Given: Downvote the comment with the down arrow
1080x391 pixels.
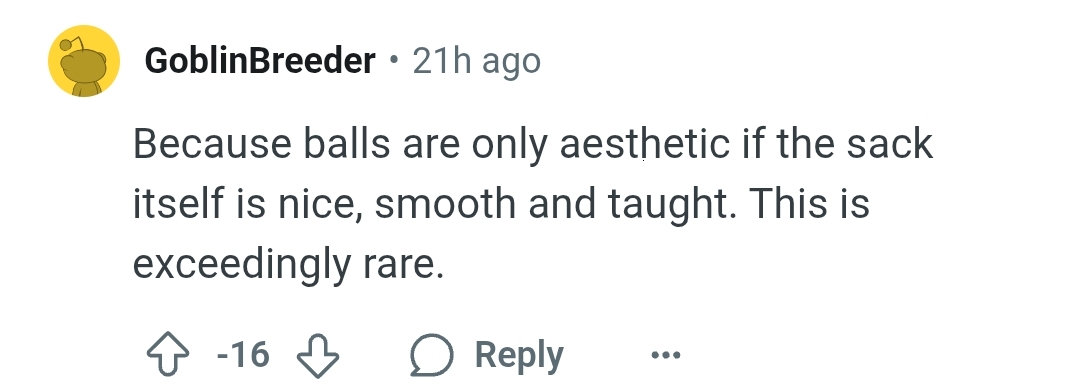Looking at the screenshot, I should 318,355.
